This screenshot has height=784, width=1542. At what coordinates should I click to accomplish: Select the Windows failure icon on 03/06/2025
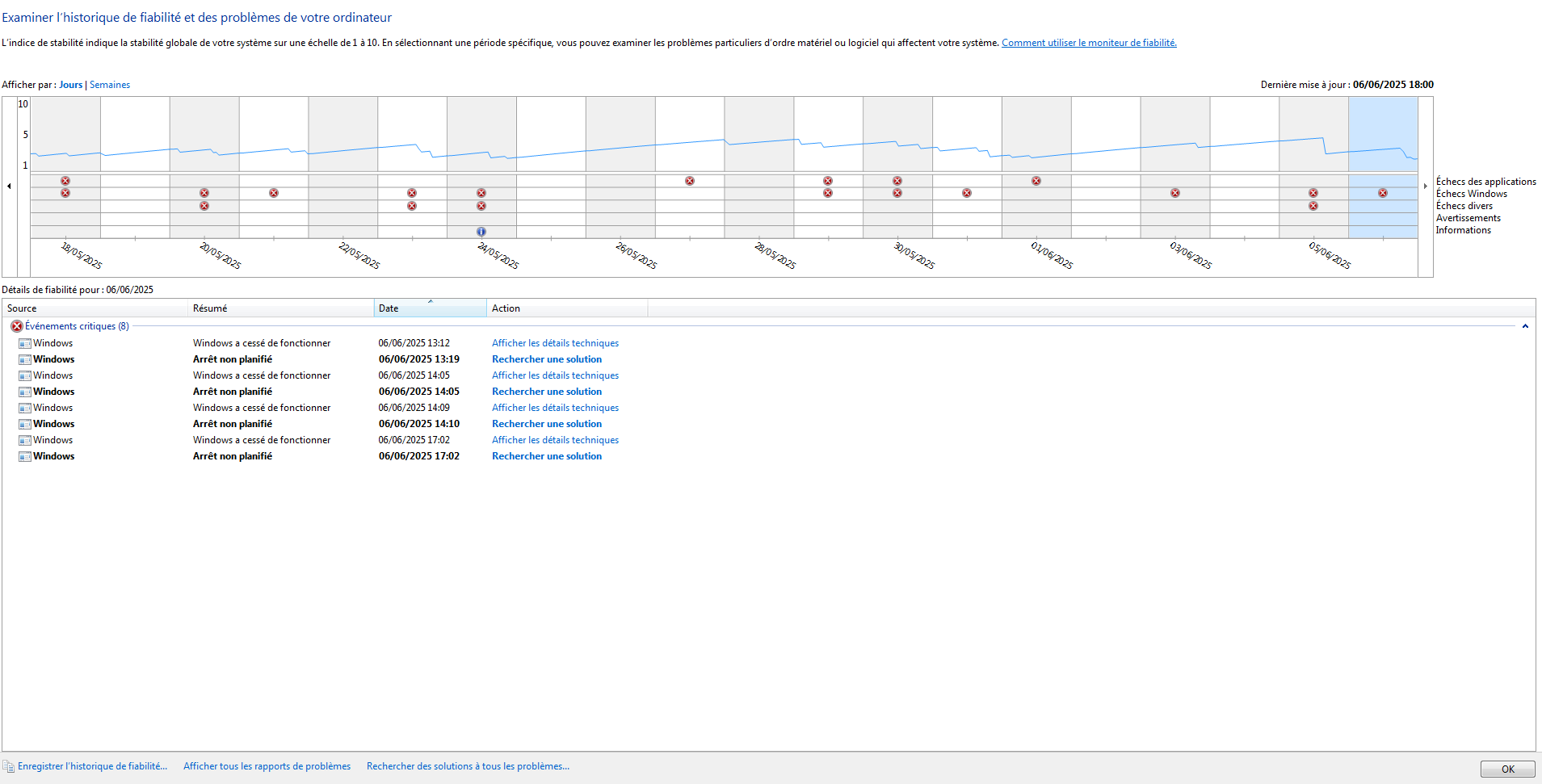click(x=1175, y=193)
